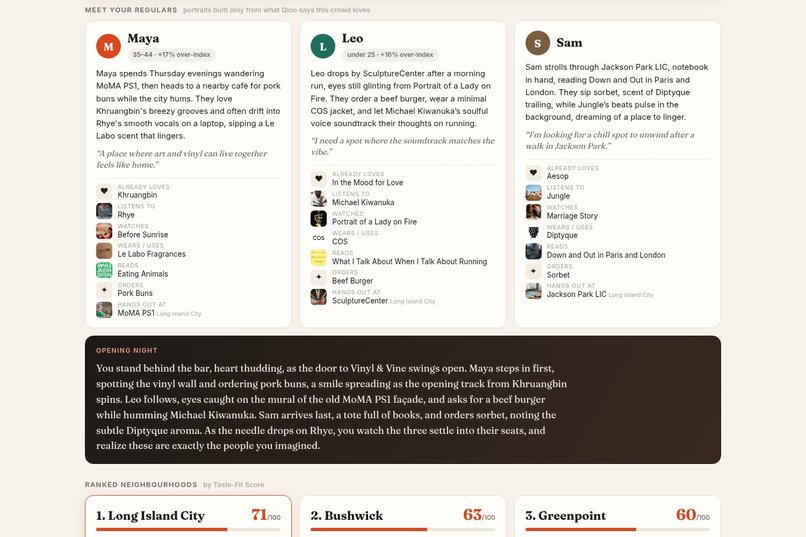Open the Rhye artist thumbnail
The width and height of the screenshot is (806, 537).
[x=104, y=211]
